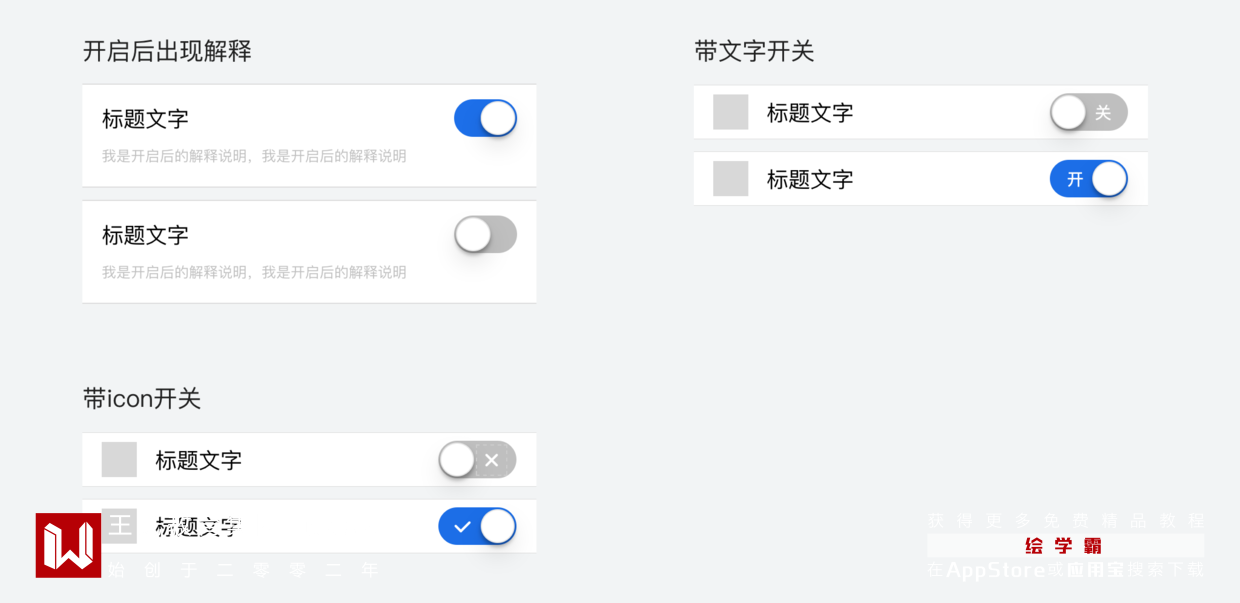This screenshot has width=1240, height=603.
Task: Click gray square icon beside the 关 switch
Action: 730,112
